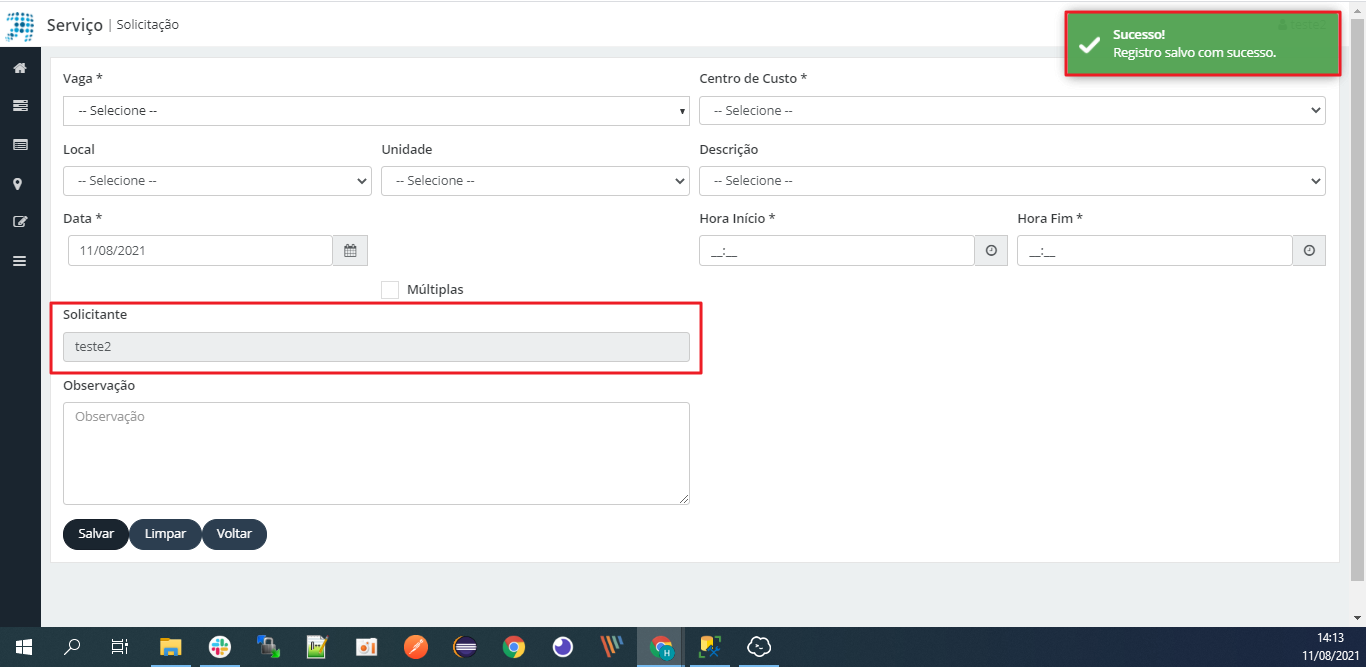Click the Voltar button
This screenshot has height=667, width=1366.
(234, 534)
